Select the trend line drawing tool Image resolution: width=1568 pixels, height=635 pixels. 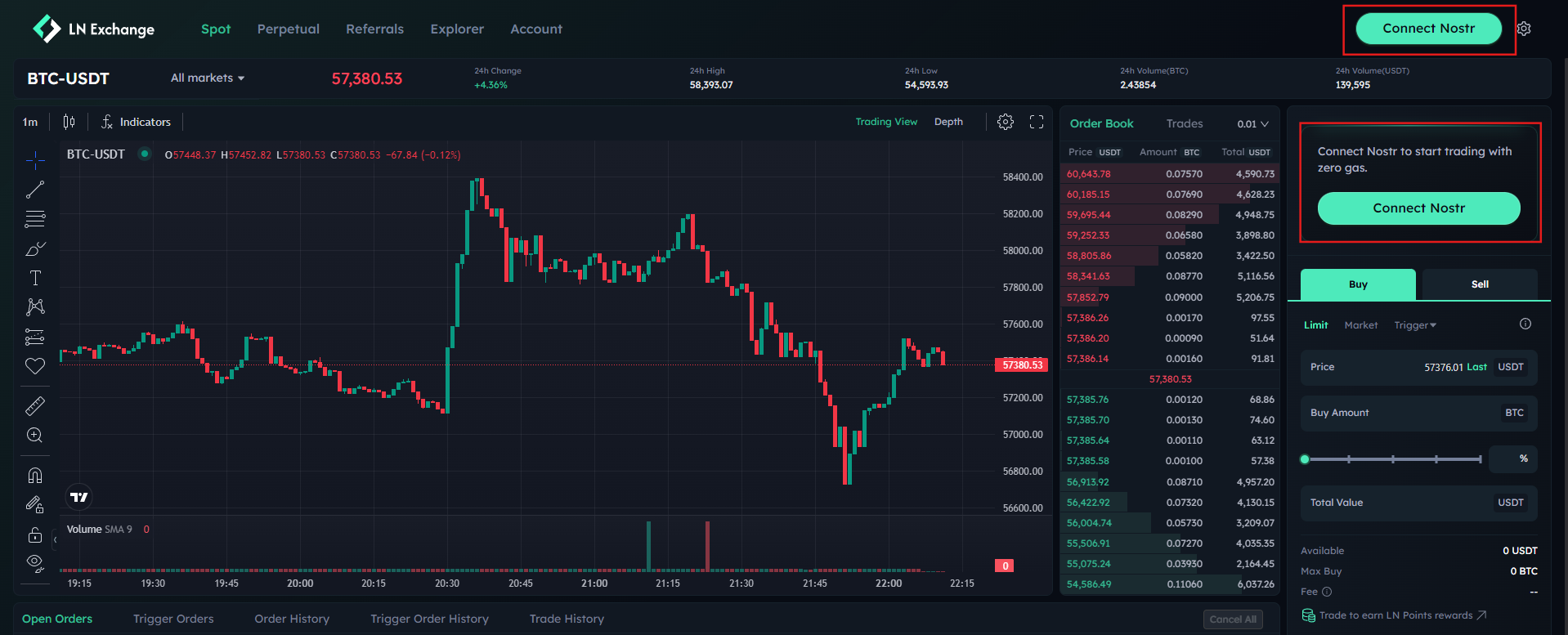click(x=35, y=190)
